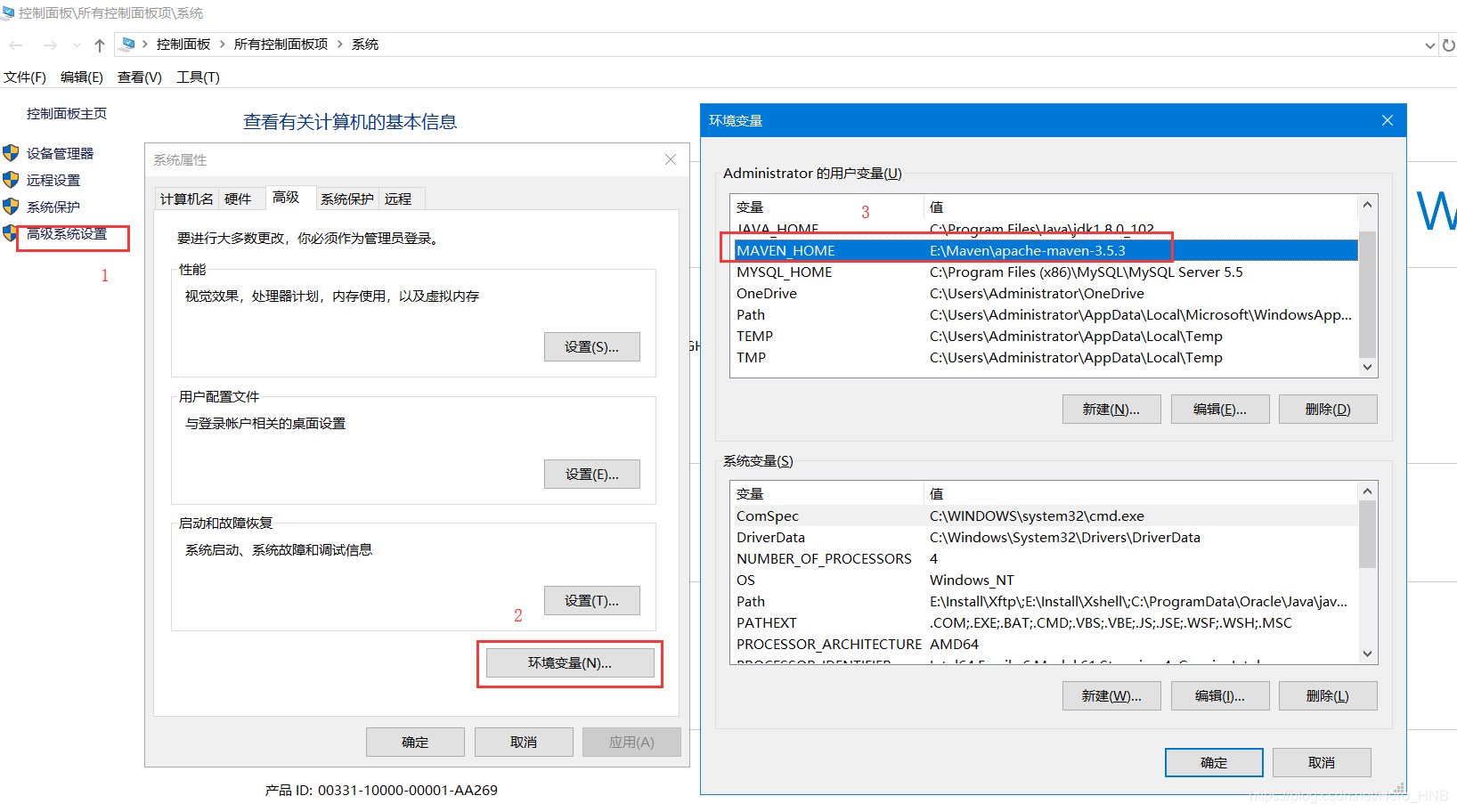Select PATHEXT system variable row
The width and height of the screenshot is (1457, 812).
point(1046,623)
